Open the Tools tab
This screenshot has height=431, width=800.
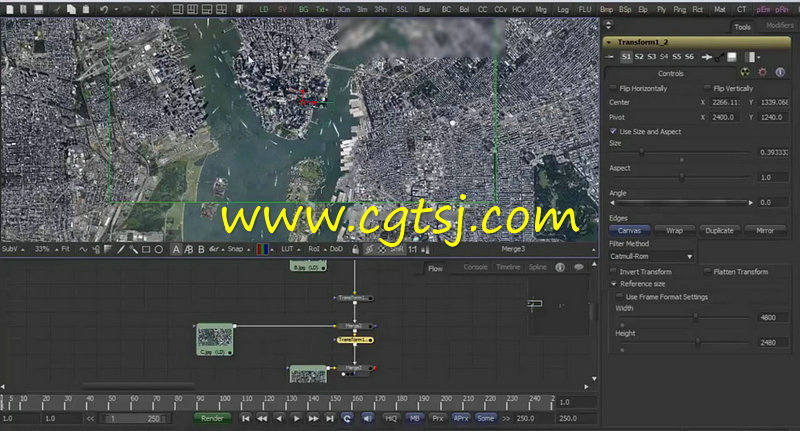point(742,27)
